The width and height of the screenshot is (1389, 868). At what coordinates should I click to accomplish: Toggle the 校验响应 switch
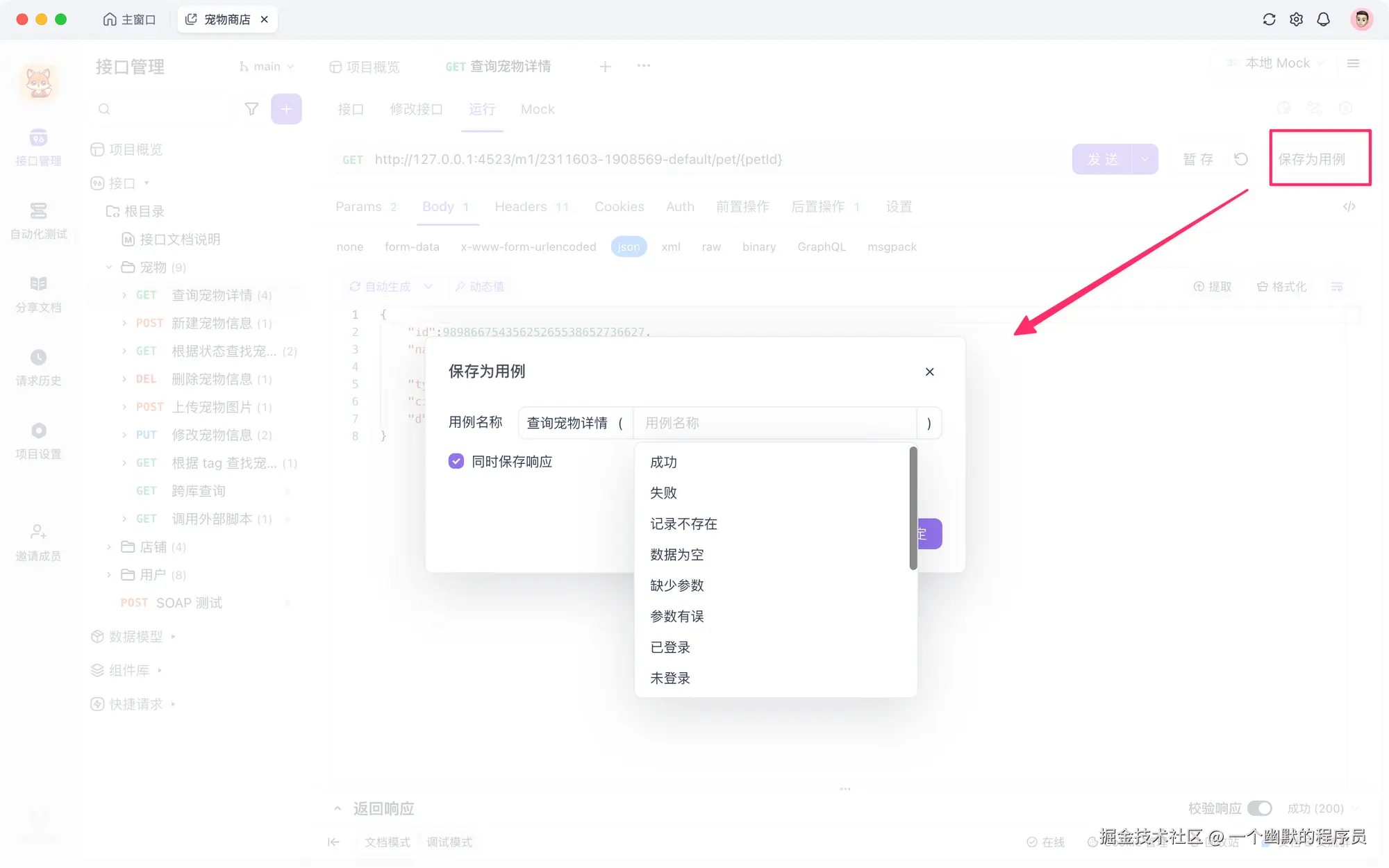point(1259,808)
